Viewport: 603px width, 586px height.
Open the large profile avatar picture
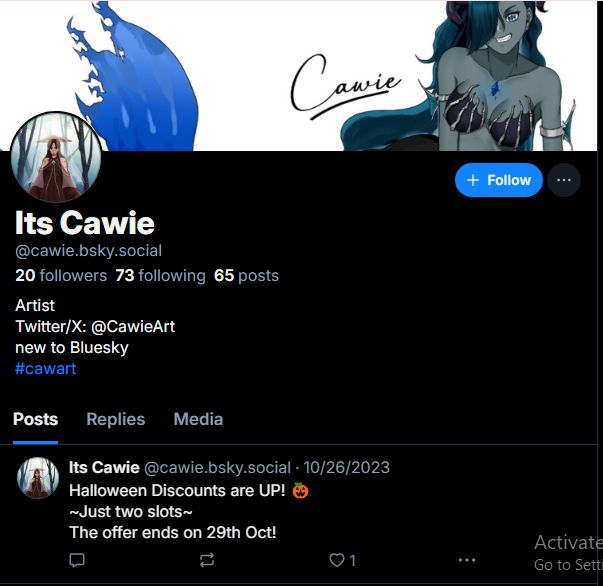pos(56,157)
